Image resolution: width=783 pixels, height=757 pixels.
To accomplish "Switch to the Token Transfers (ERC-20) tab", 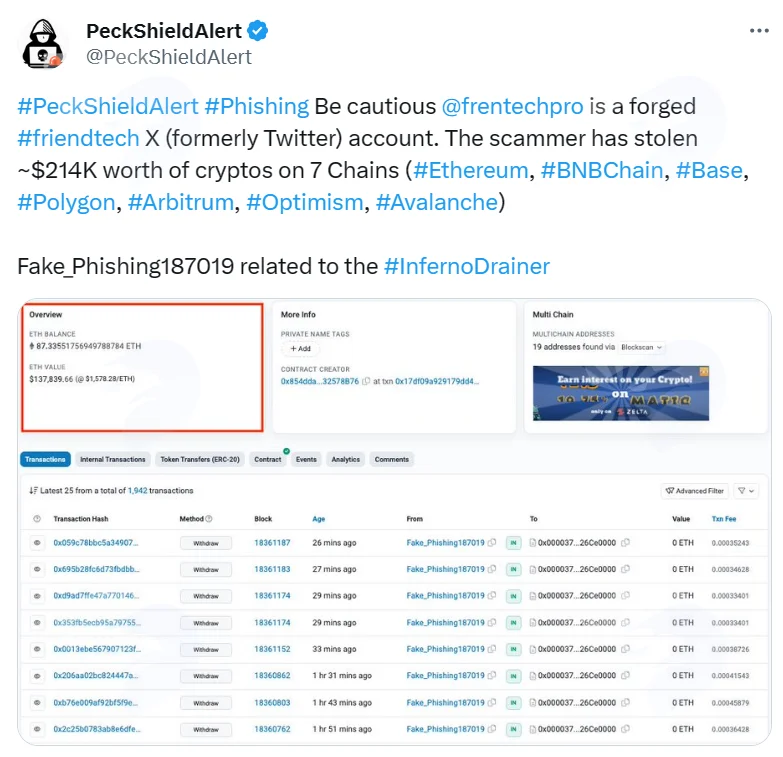I will (x=200, y=459).
